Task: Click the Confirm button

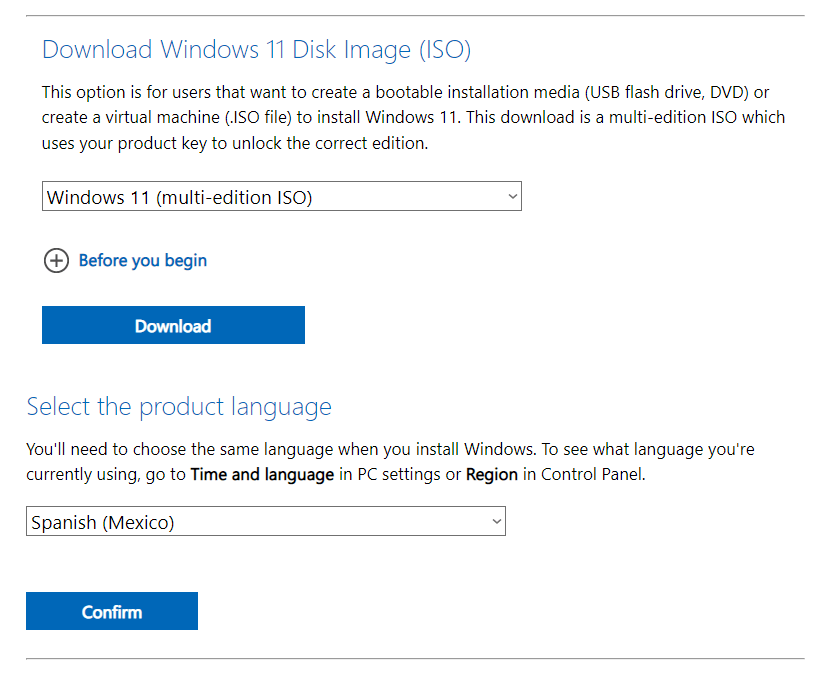Action: 112,611
